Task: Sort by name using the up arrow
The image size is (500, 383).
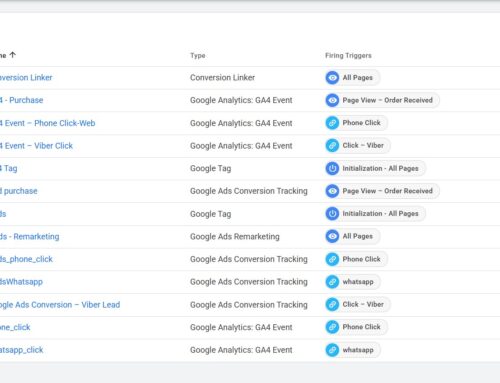Action: pyautogui.click(x=13, y=55)
